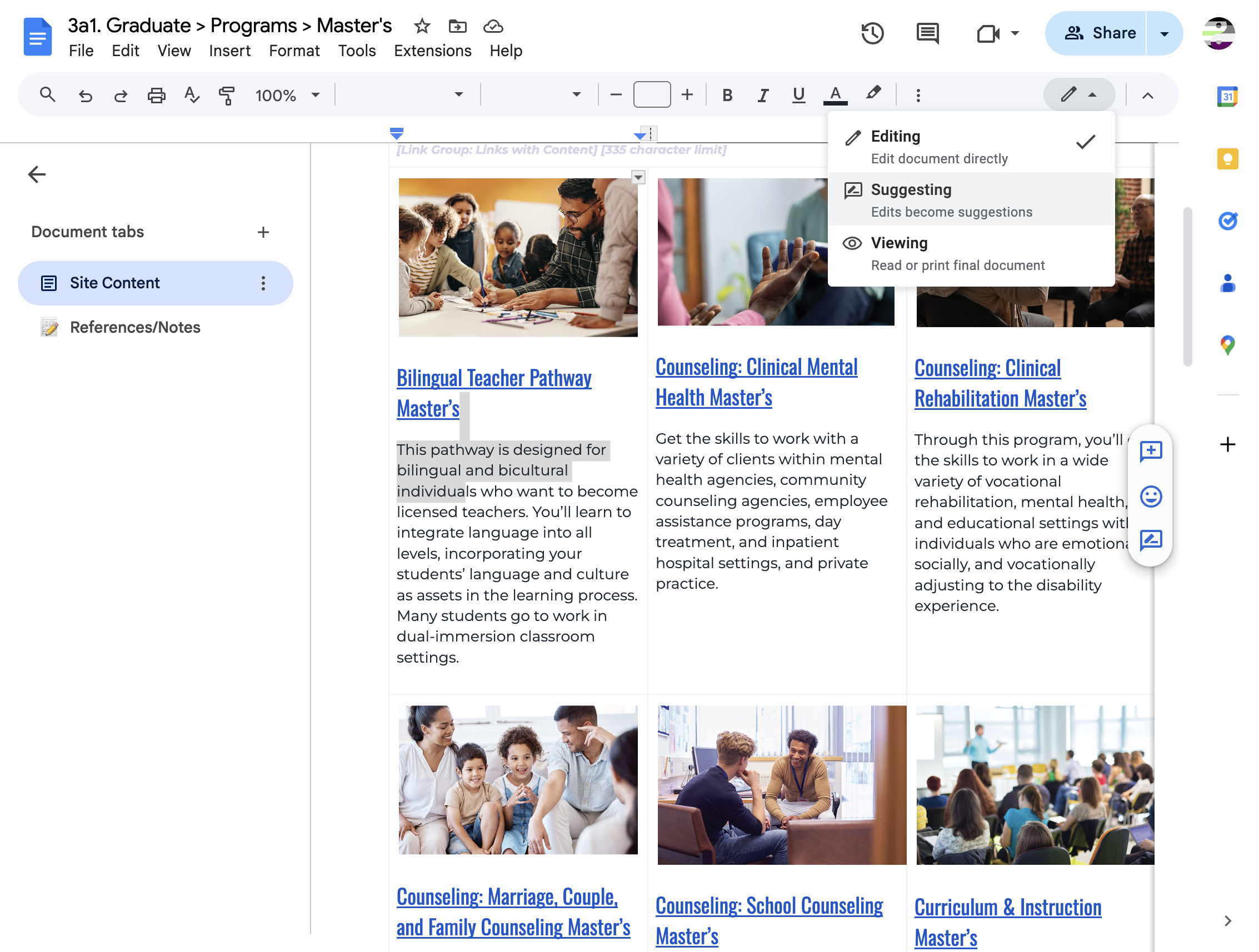Open the comments panel icon
1259x952 pixels.
927,33
